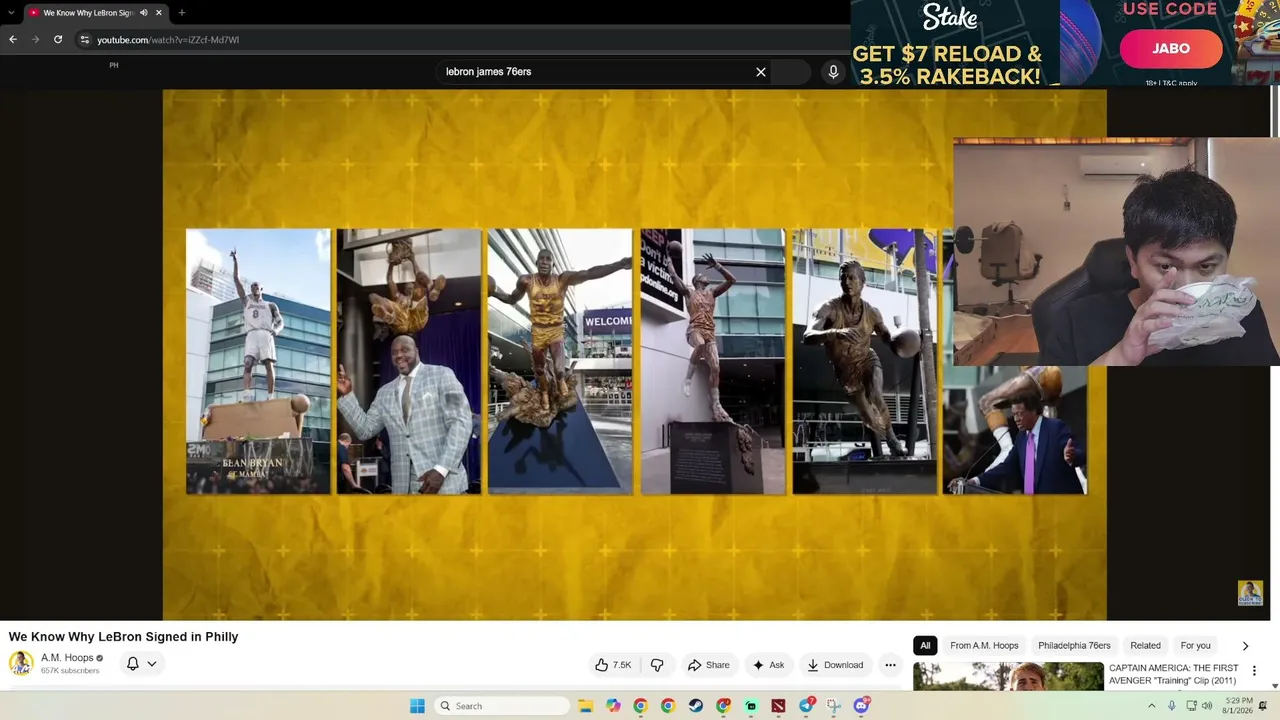Select the 'All' filter chip
Screen dimensions: 1280x720
click(925, 646)
